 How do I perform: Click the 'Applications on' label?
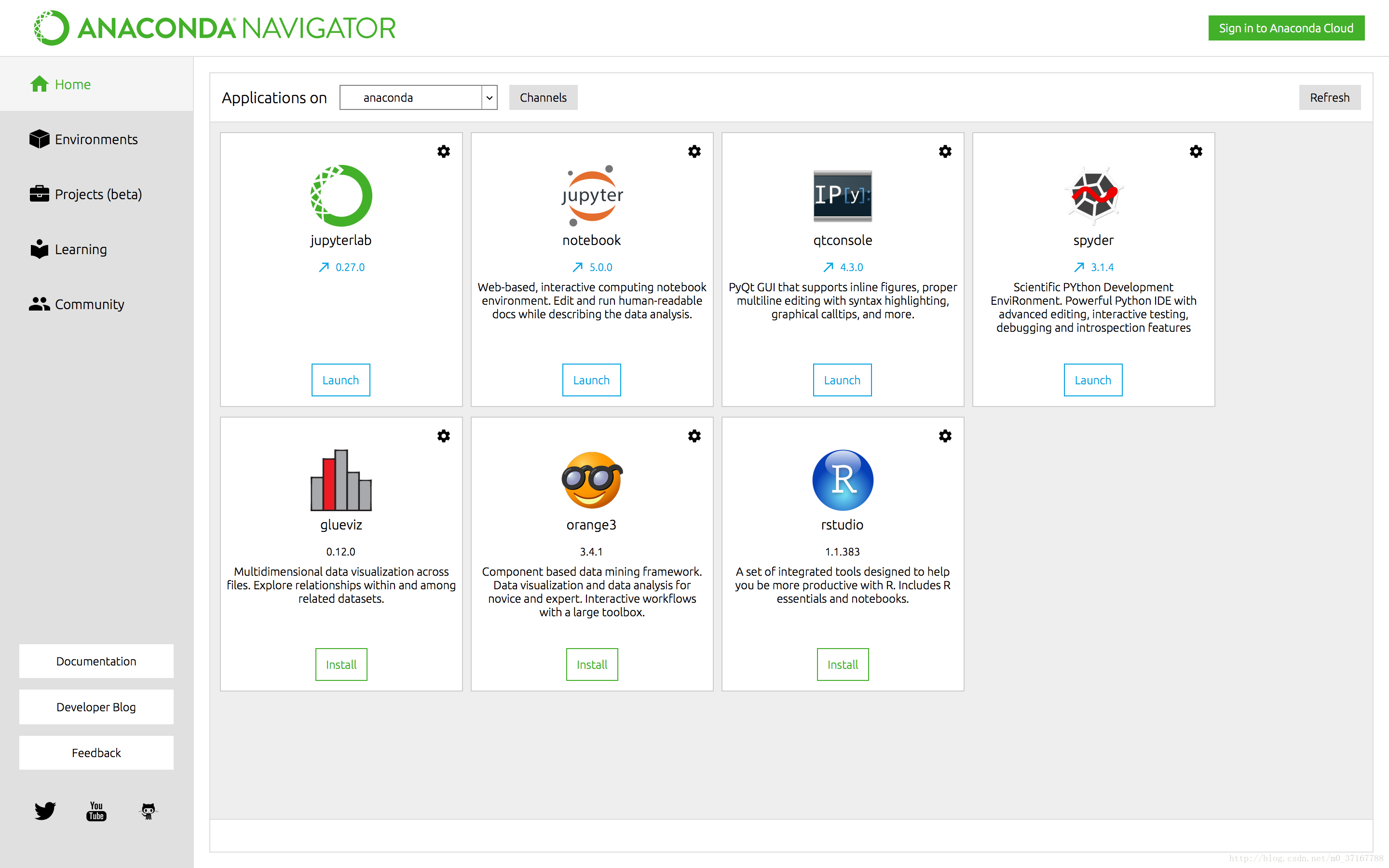point(274,97)
